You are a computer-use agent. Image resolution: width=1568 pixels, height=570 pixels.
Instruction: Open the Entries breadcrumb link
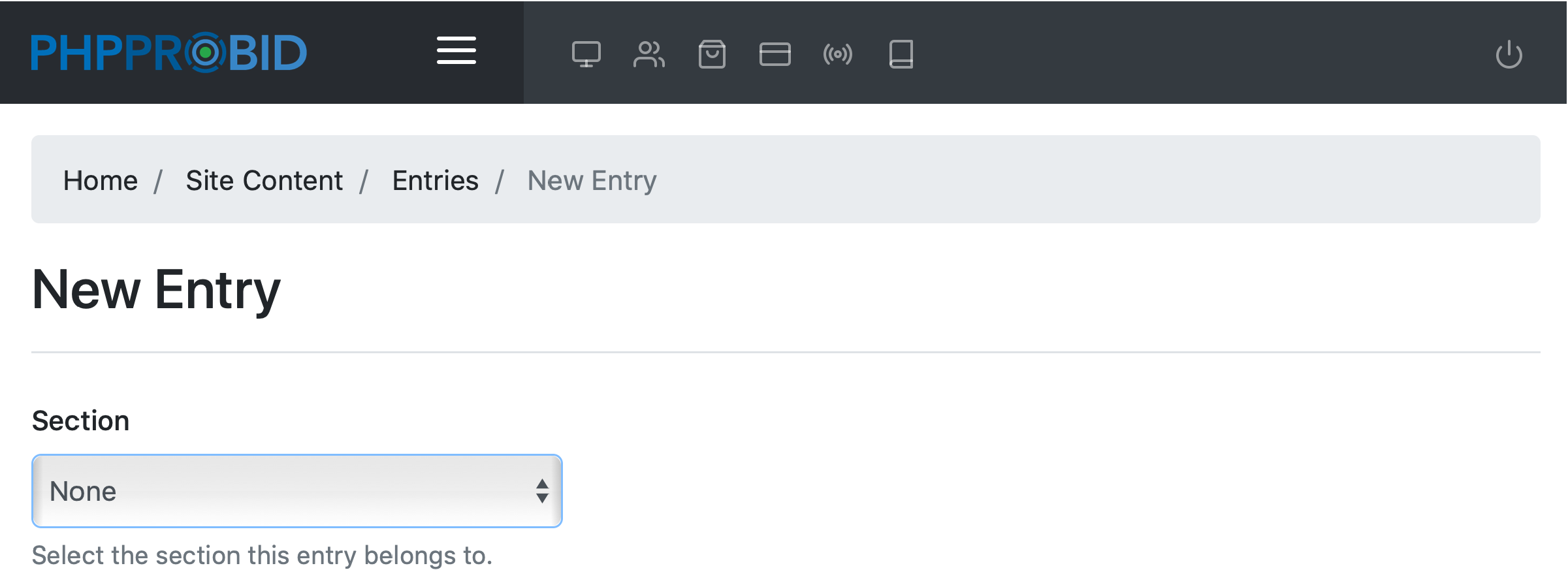[x=435, y=180]
